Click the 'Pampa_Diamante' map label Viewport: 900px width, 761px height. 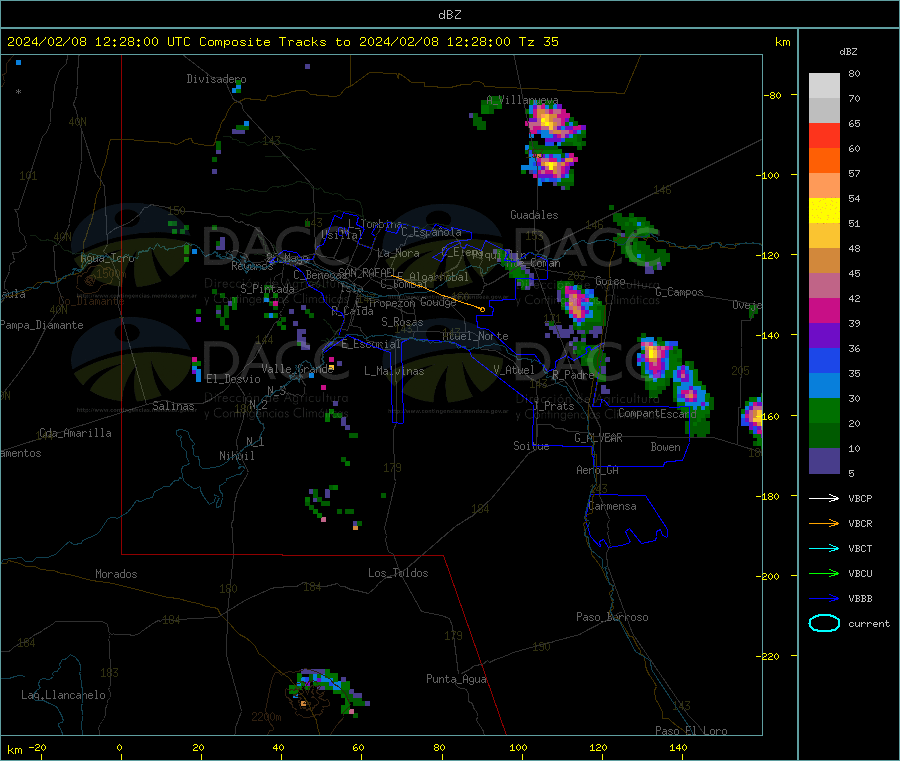tap(41, 325)
